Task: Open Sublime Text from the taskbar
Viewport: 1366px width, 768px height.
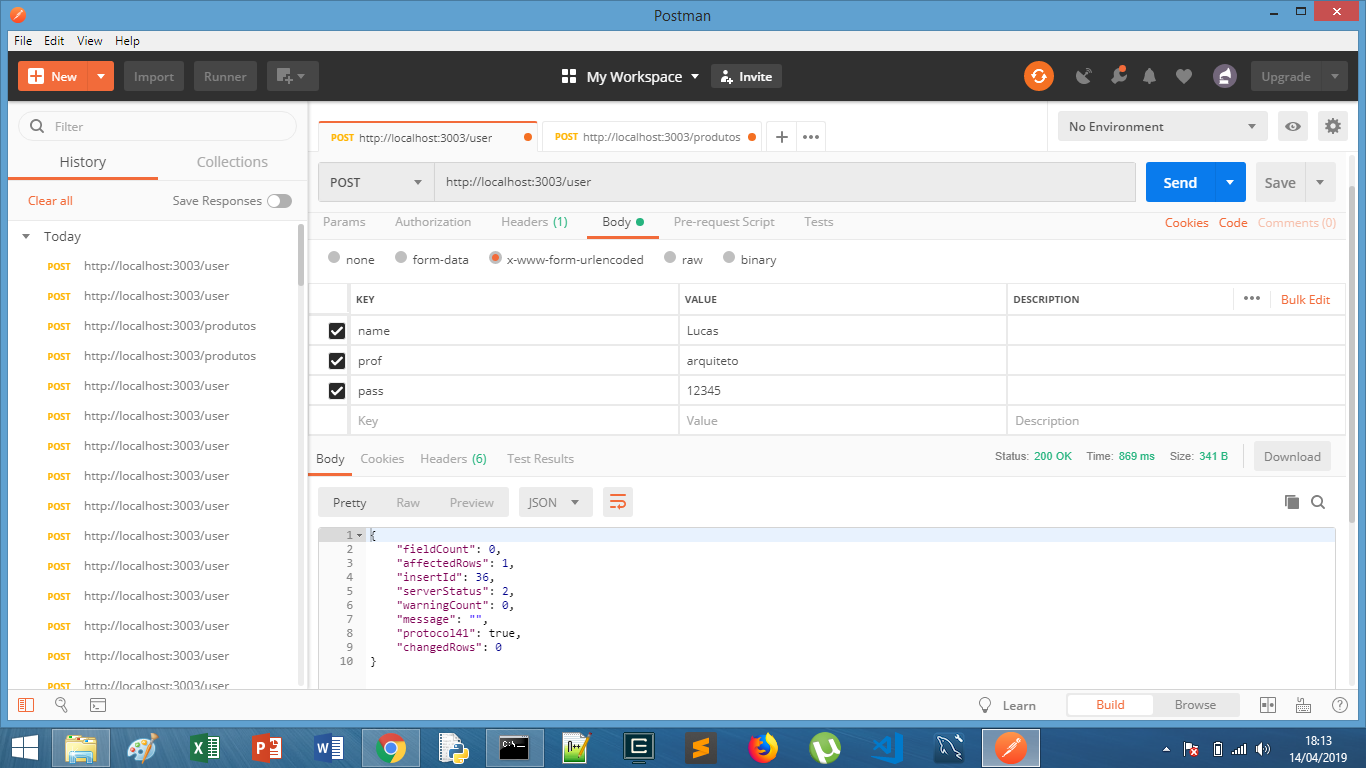Action: click(701, 747)
